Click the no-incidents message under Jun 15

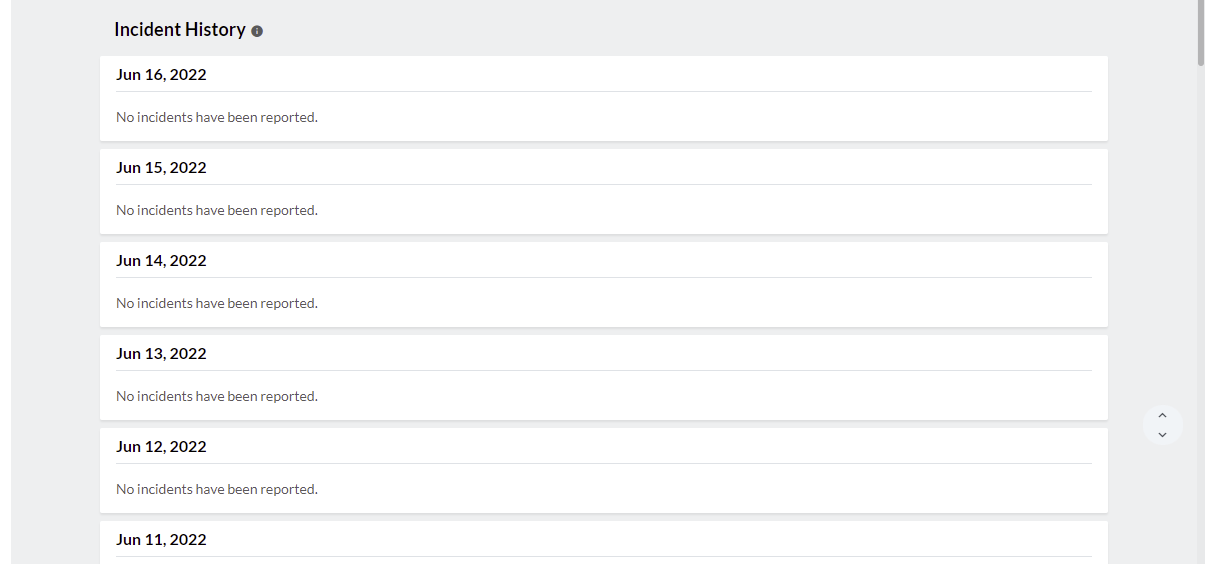pos(217,211)
